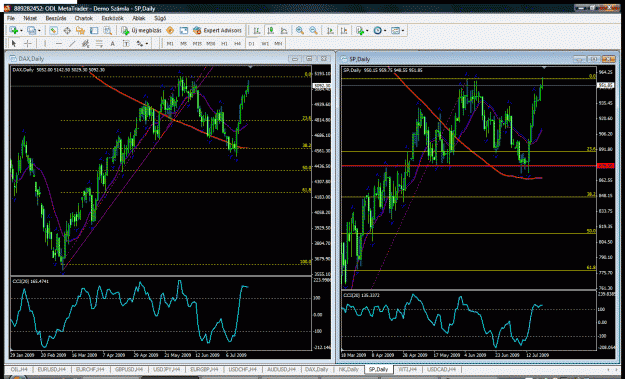Switch to the DAX,Daily chart tab
Image resolution: width=625 pixels, height=379 pixels.
pyautogui.click(x=317, y=369)
